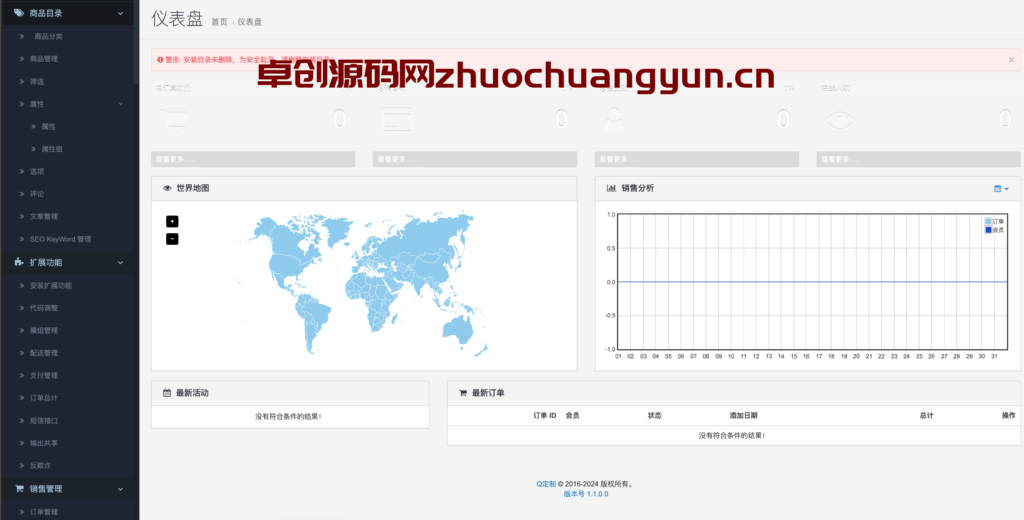This screenshot has width=1024, height=520.
Task: Click the Q定制 footer link
Action: click(x=546, y=484)
